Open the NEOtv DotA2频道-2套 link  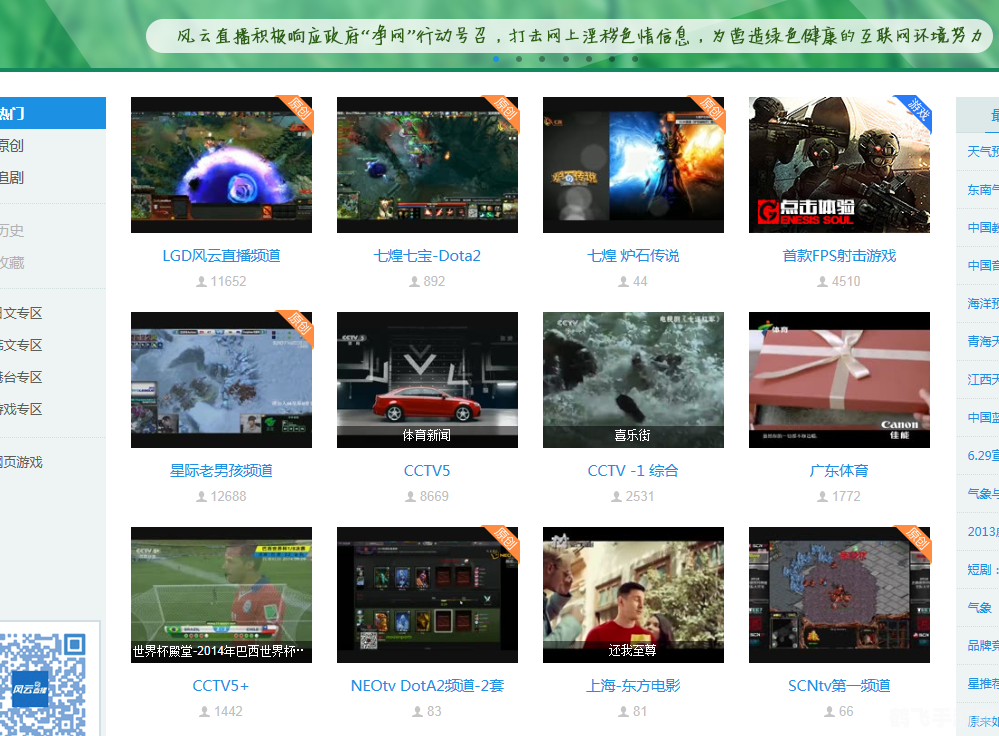(x=427, y=685)
